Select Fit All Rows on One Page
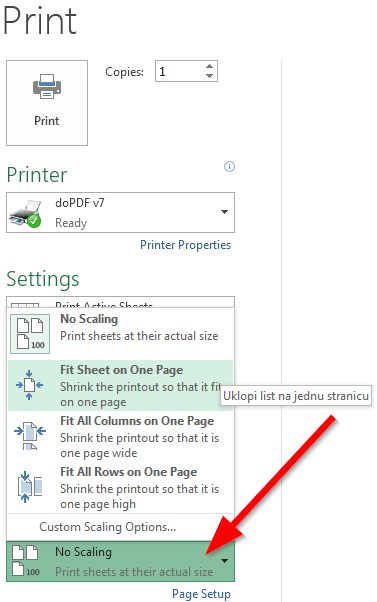Viewport: 377px width, 602px height. 120,488
